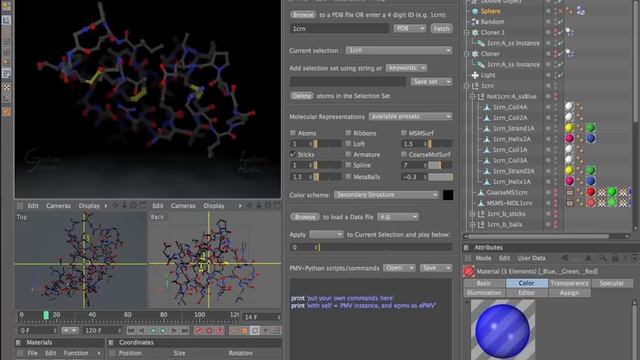
Task: Click the Atoms scale slider
Action: (x=327, y=144)
